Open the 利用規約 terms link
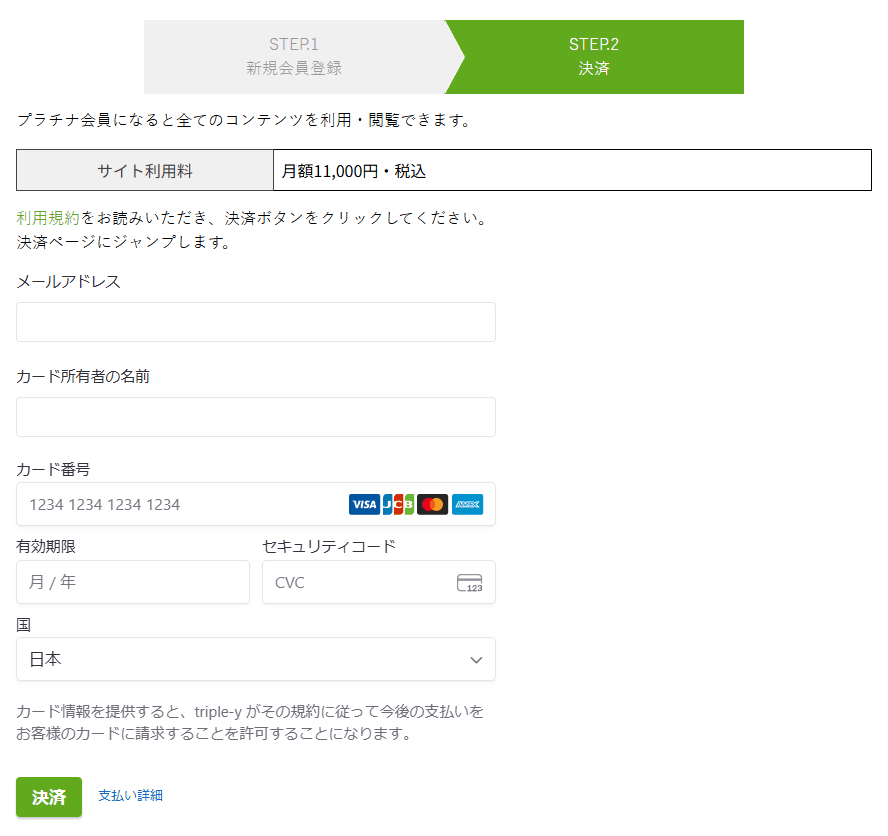888x836 pixels. [48, 218]
